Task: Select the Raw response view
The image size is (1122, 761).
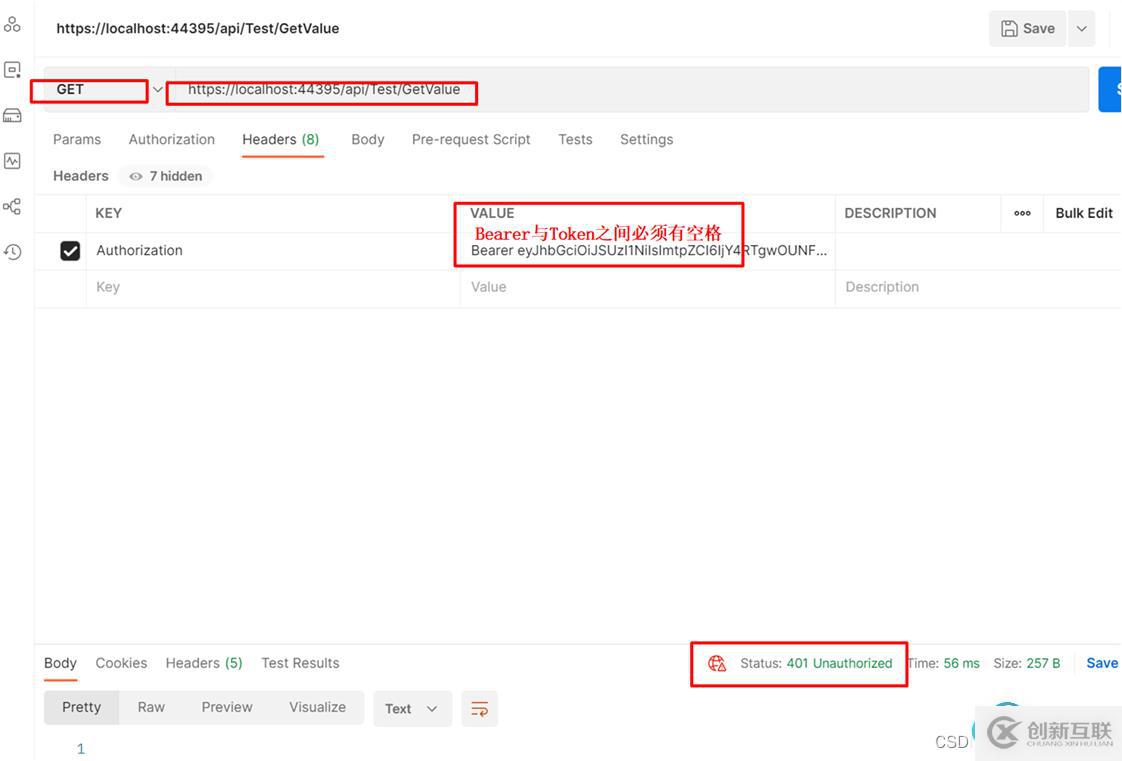Action: (x=151, y=707)
